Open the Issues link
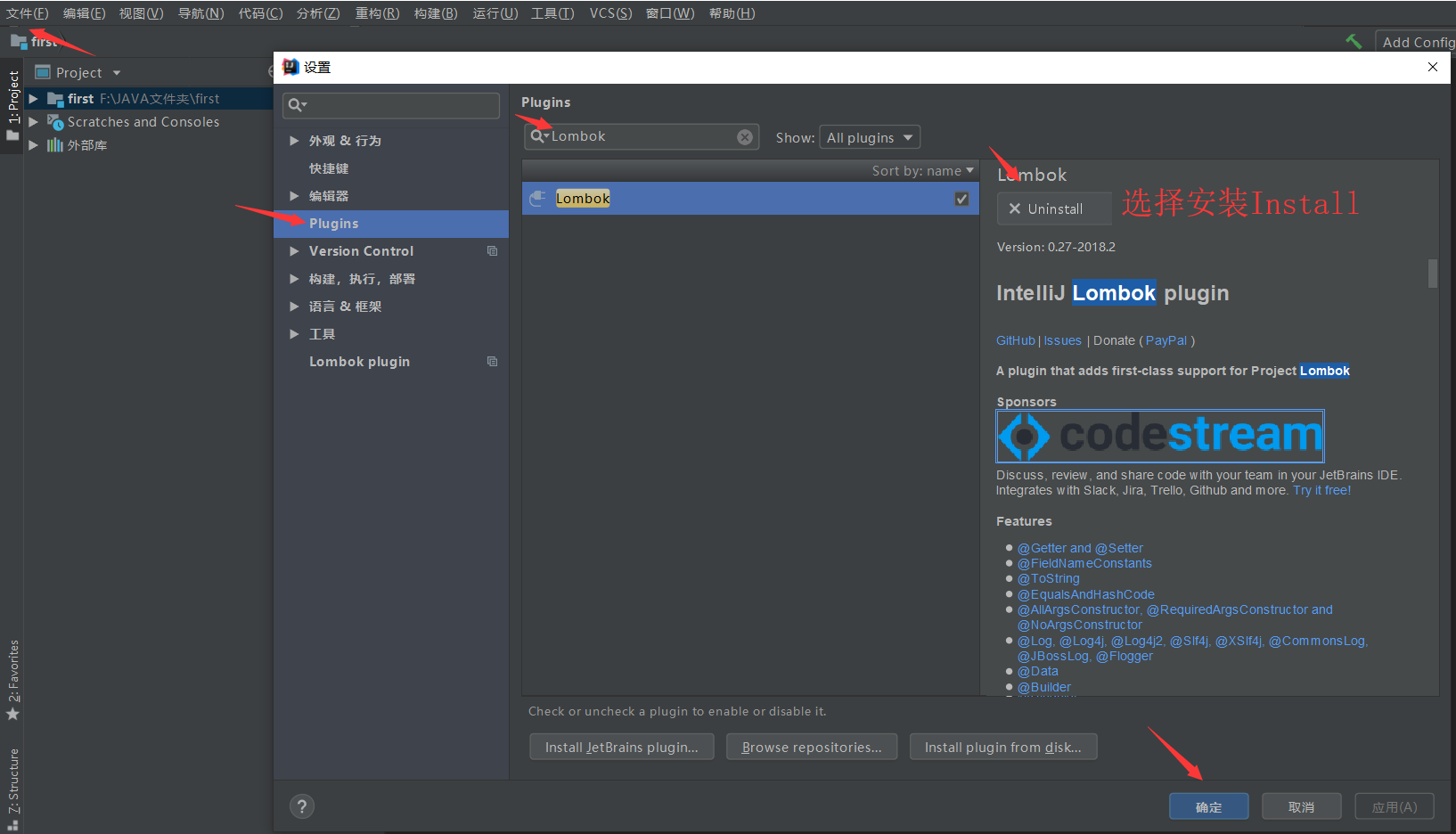The image size is (1456, 834). [1063, 340]
